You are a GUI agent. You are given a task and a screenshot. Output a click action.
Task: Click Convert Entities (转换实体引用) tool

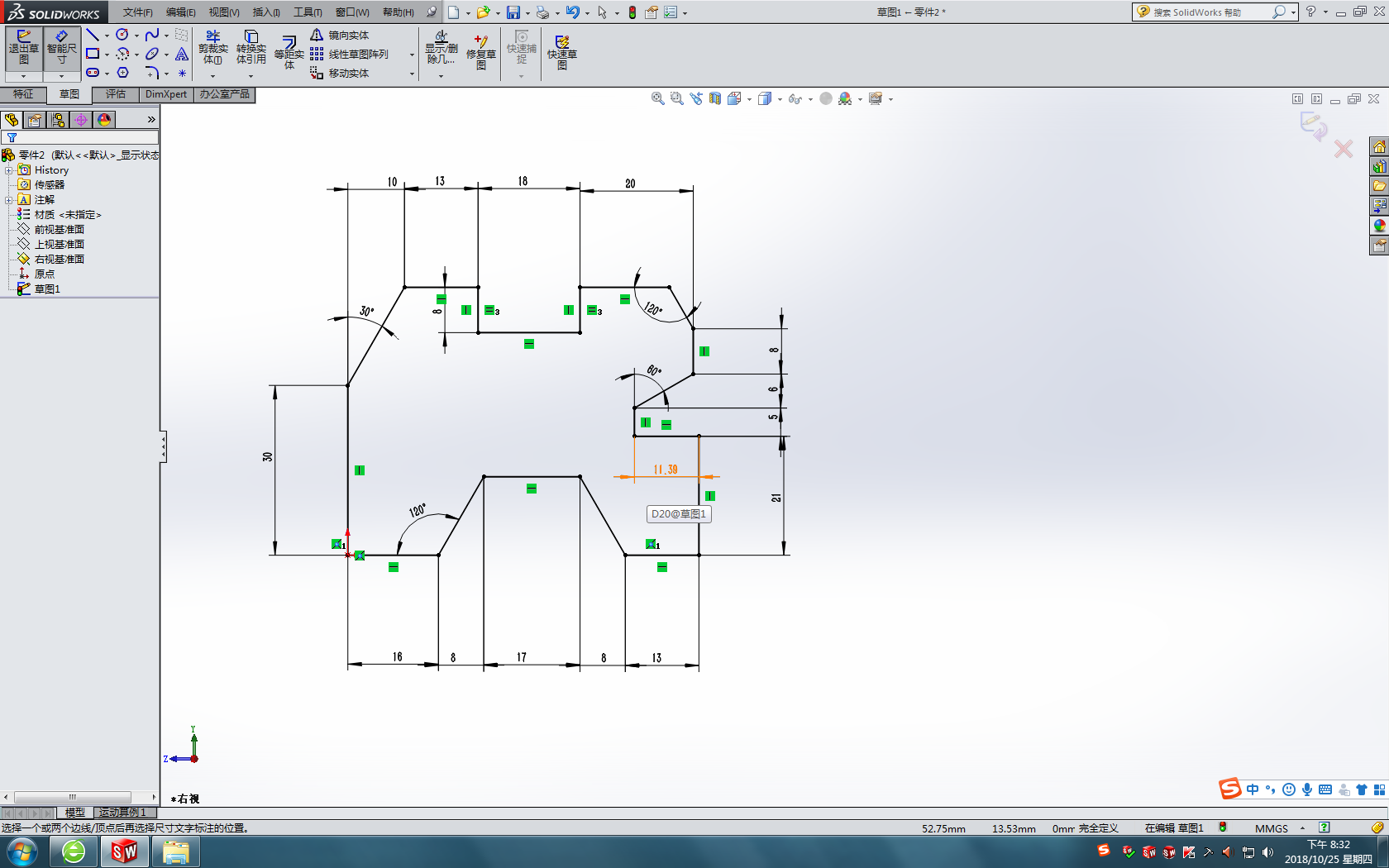point(251,47)
